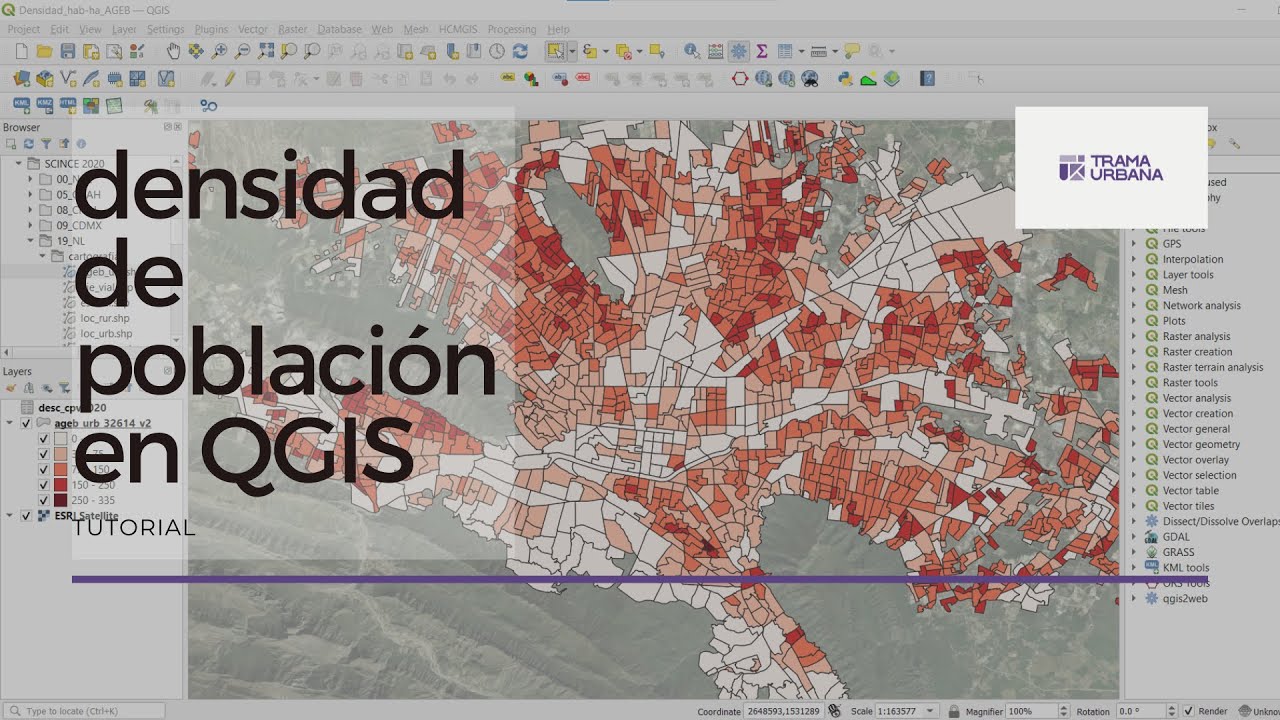Toggle visibility of ESRI Satellite layer
This screenshot has height=720, width=1280.
click(26, 516)
